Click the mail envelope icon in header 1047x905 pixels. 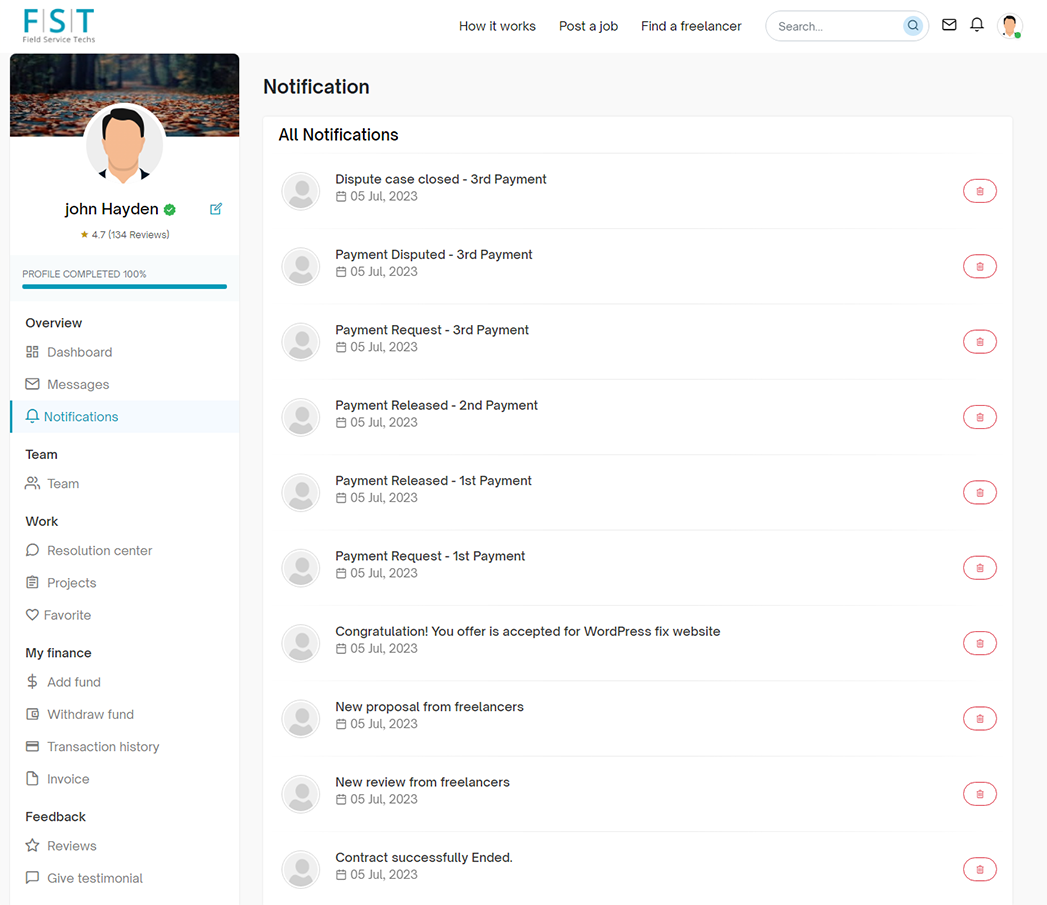point(949,25)
